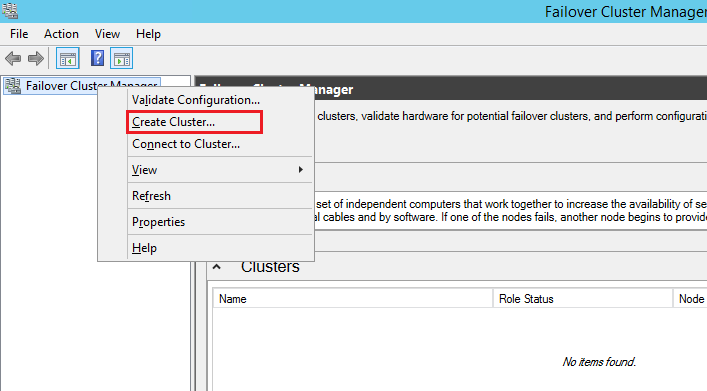Open the Action menu

click(x=61, y=34)
